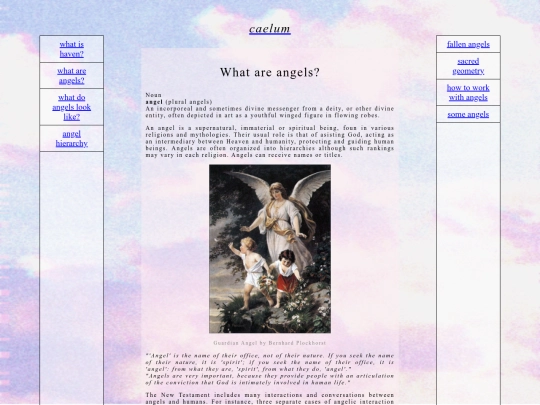This screenshot has width=540, height=405.
Task: Click the 'What are angels?' heading
Action: (270, 72)
